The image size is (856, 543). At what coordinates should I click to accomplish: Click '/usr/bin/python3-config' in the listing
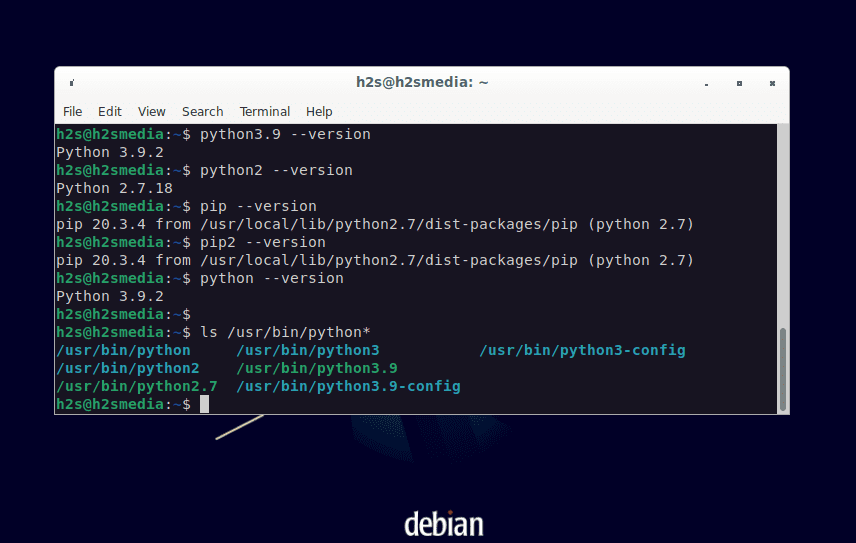point(582,350)
